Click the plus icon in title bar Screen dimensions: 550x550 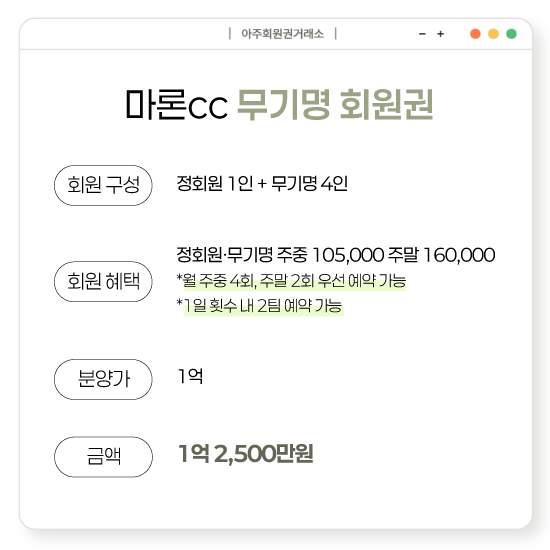(x=441, y=34)
